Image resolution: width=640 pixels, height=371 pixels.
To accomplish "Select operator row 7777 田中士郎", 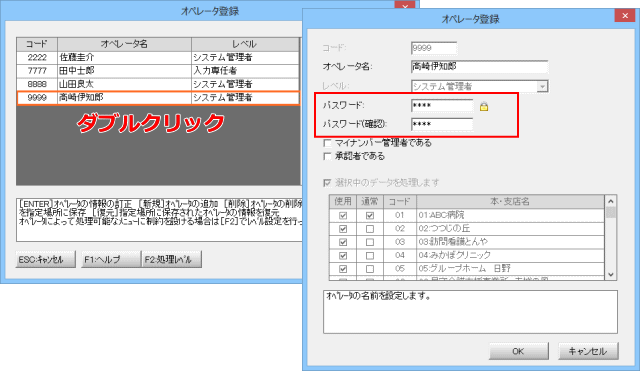I will tap(158, 71).
